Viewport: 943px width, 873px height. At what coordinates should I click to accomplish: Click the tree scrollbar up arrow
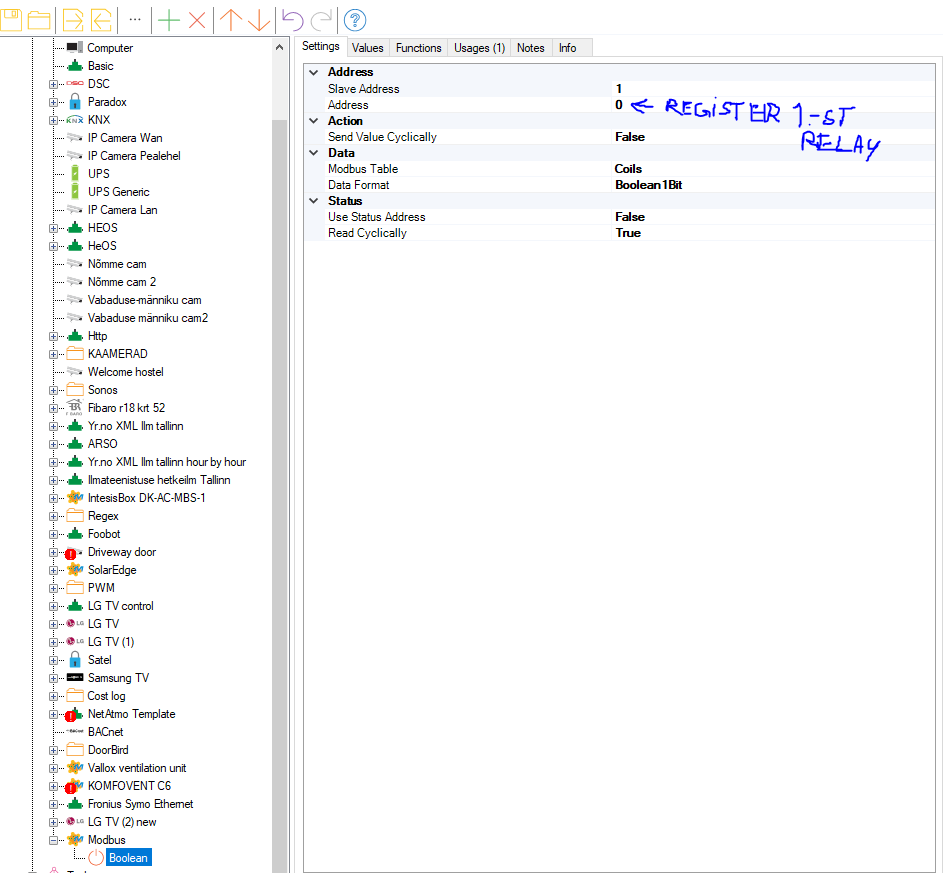point(279,47)
